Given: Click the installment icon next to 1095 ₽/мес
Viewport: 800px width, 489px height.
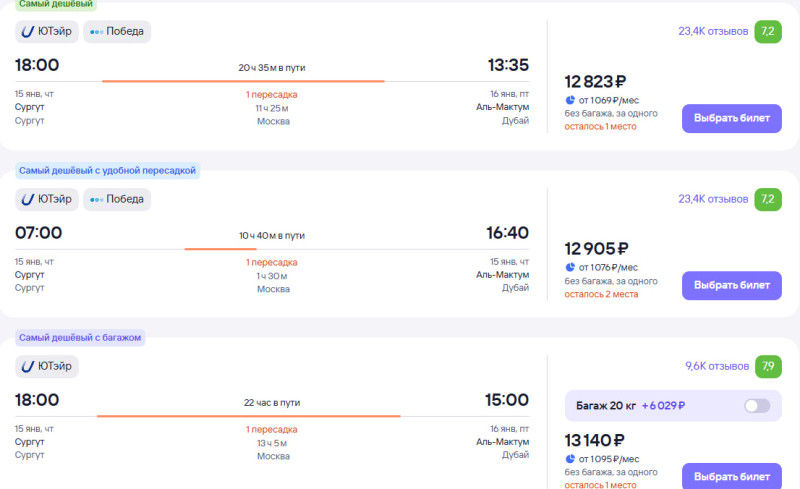Looking at the screenshot, I should point(570,458).
